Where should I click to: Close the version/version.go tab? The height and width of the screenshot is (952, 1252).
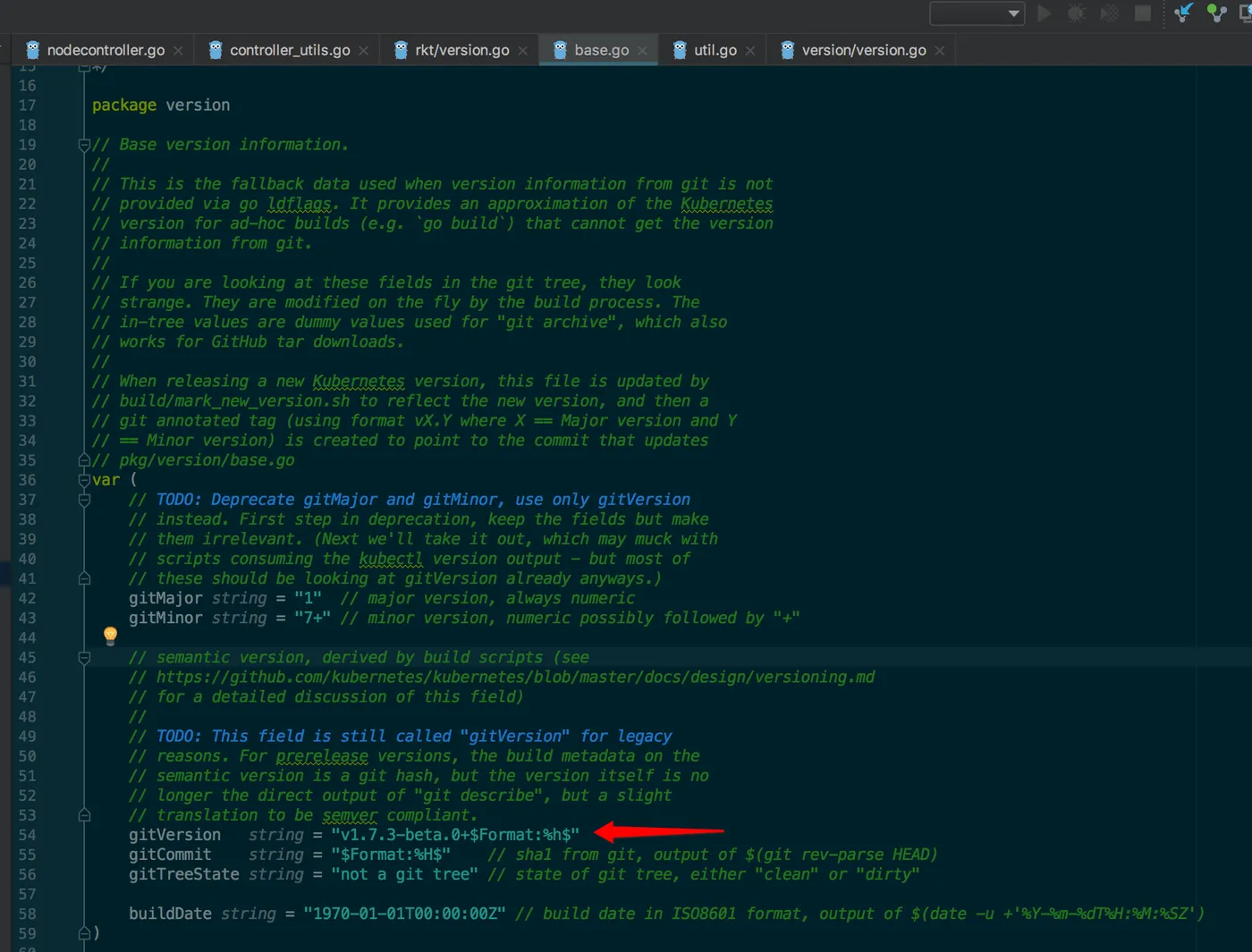pos(939,51)
